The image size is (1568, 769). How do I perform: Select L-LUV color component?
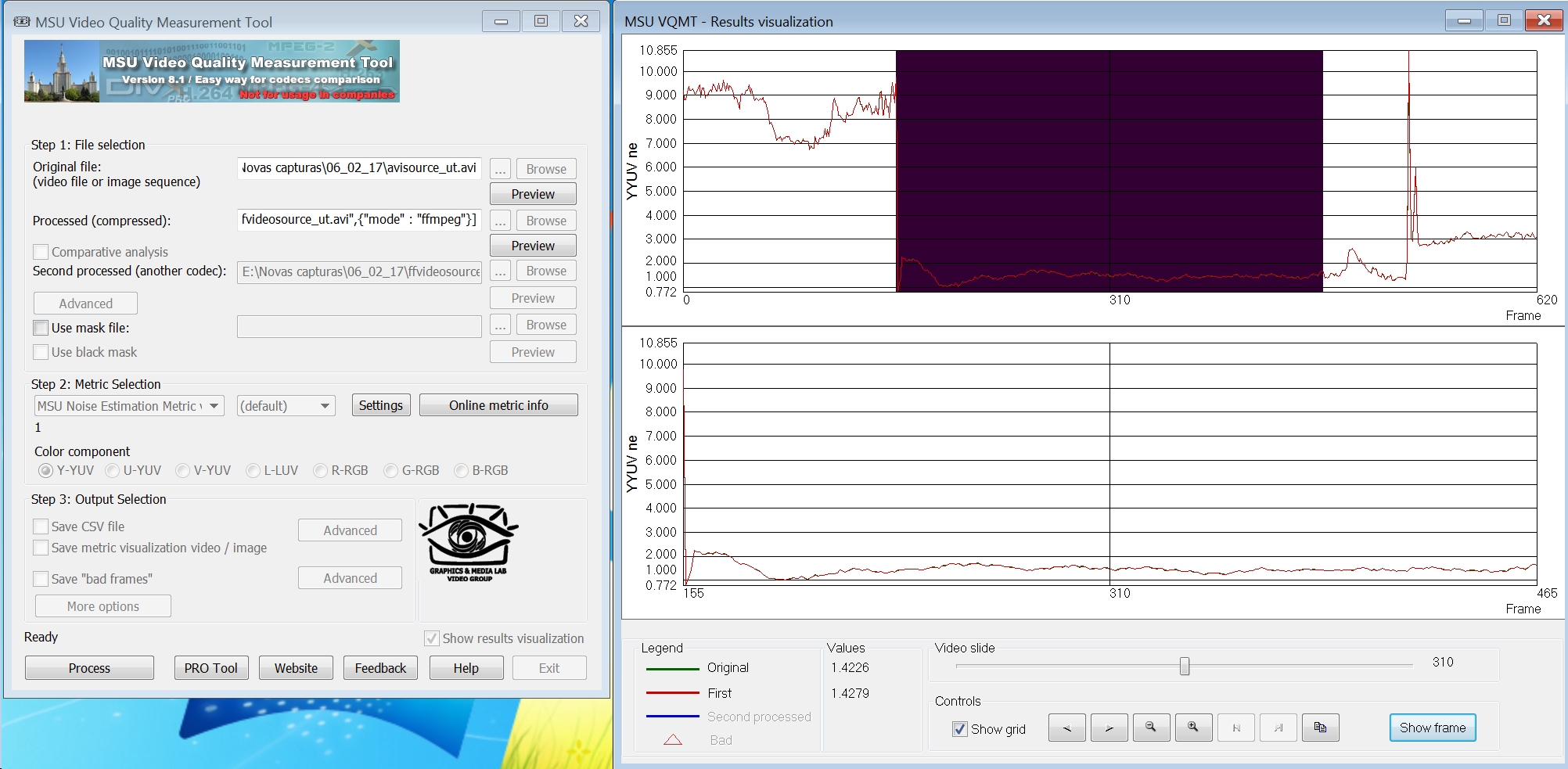click(253, 470)
